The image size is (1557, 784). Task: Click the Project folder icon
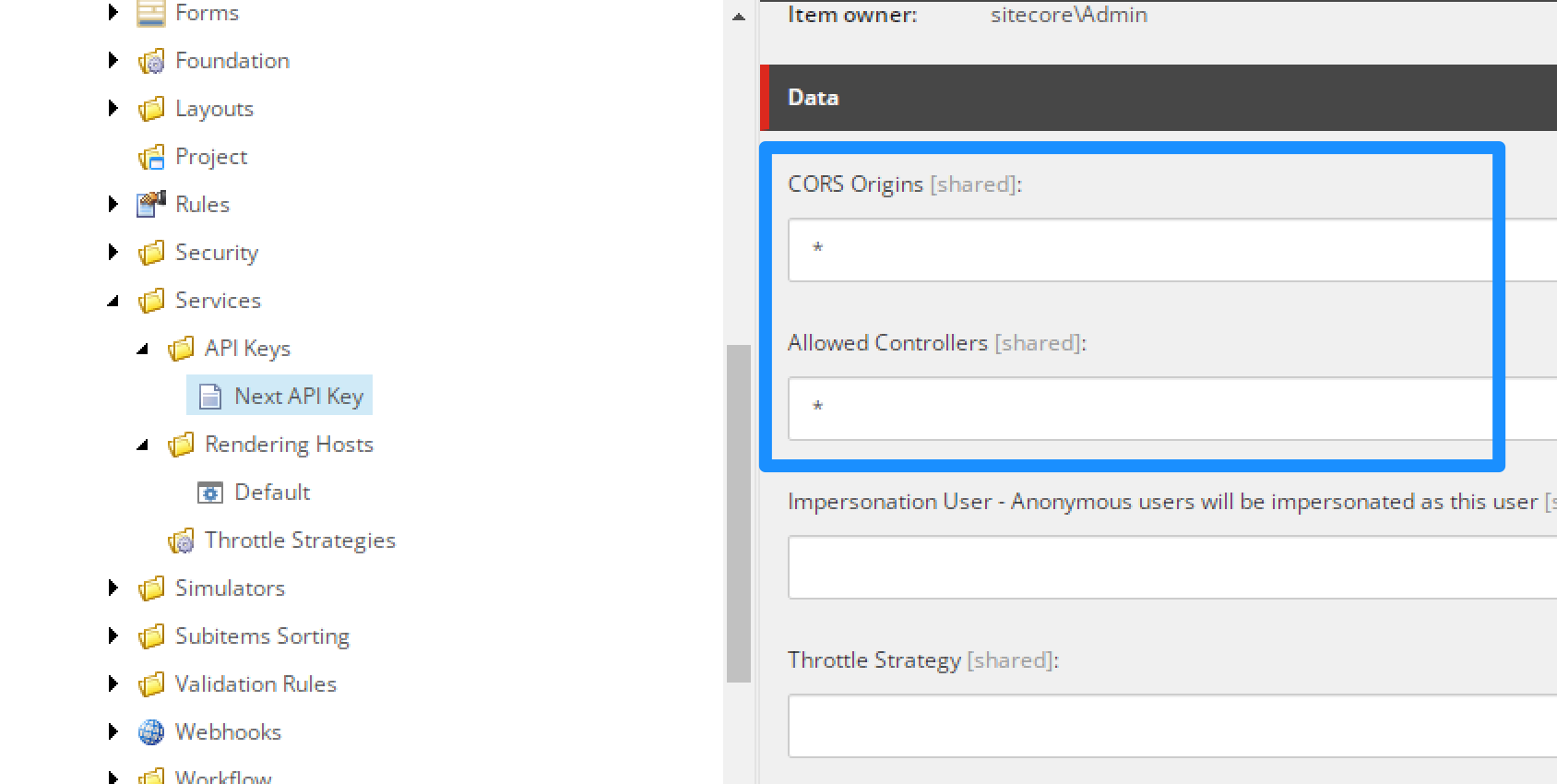(151, 157)
